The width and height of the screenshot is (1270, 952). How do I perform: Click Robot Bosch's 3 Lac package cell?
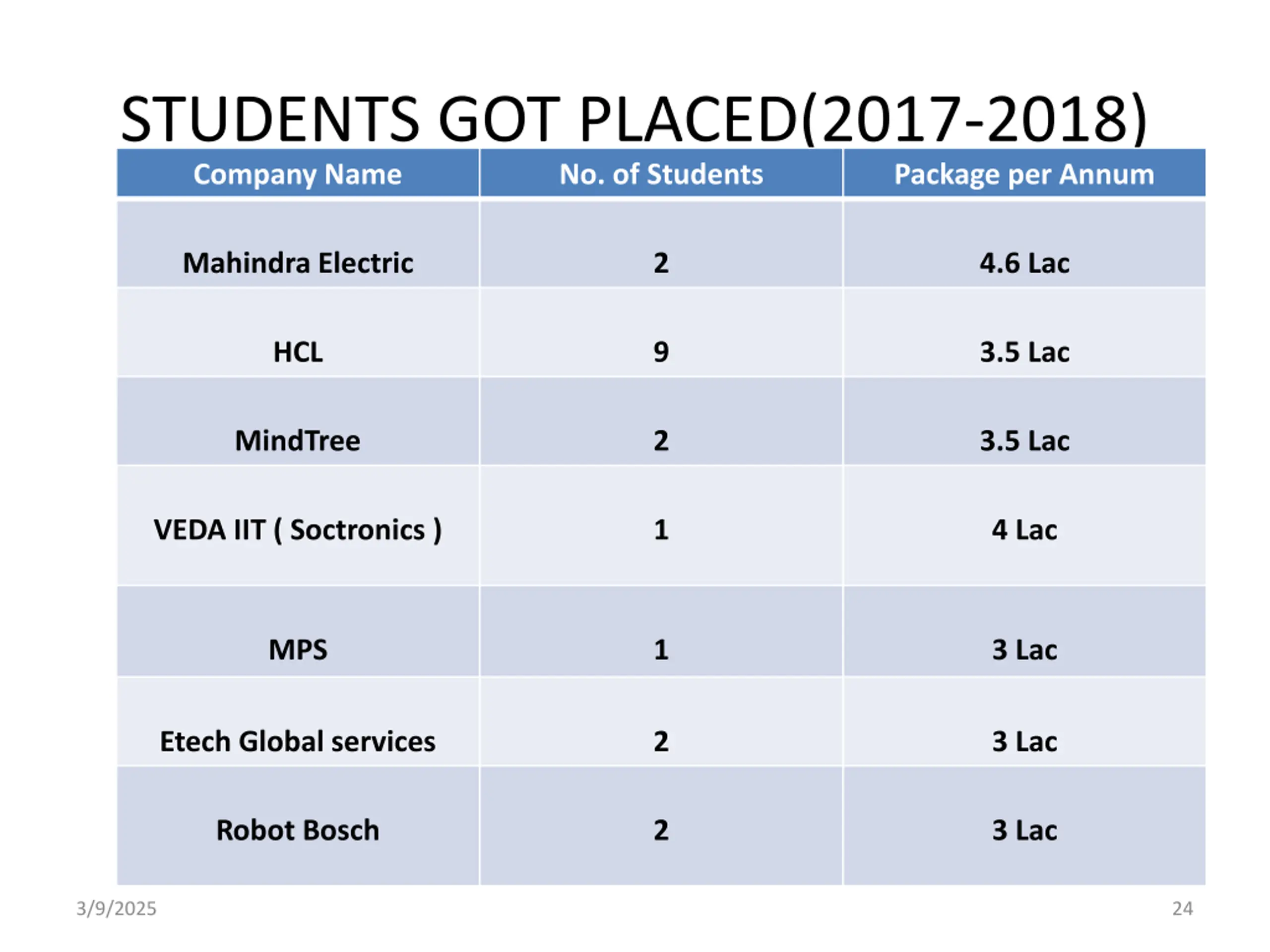point(1024,826)
